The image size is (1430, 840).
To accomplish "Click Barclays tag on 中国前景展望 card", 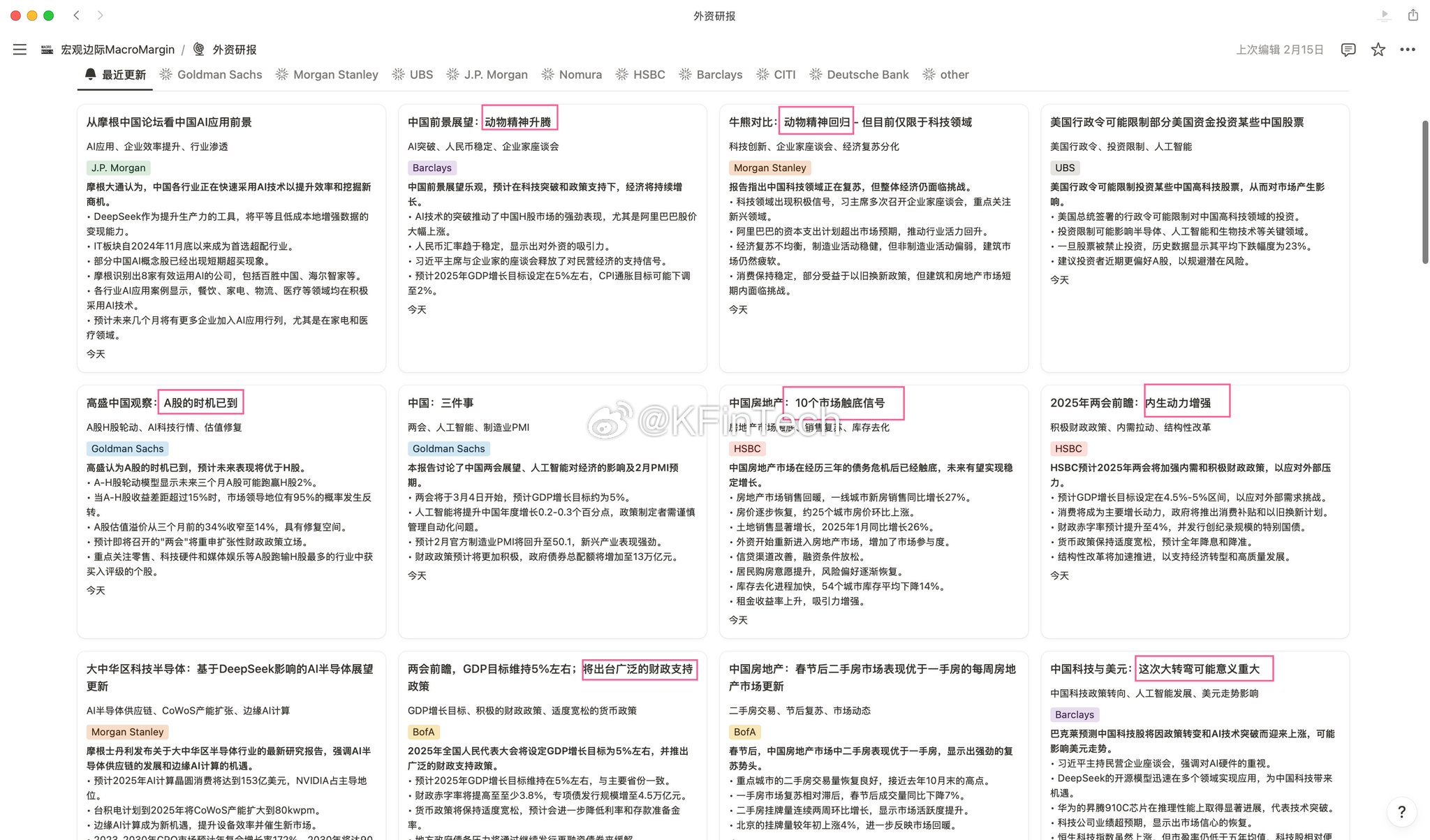I will 432,168.
